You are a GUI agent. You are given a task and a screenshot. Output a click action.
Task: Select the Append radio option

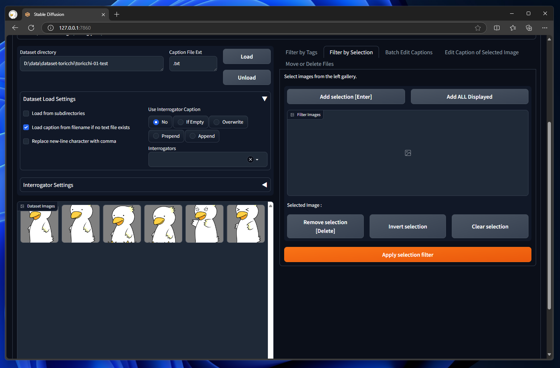coord(202,136)
